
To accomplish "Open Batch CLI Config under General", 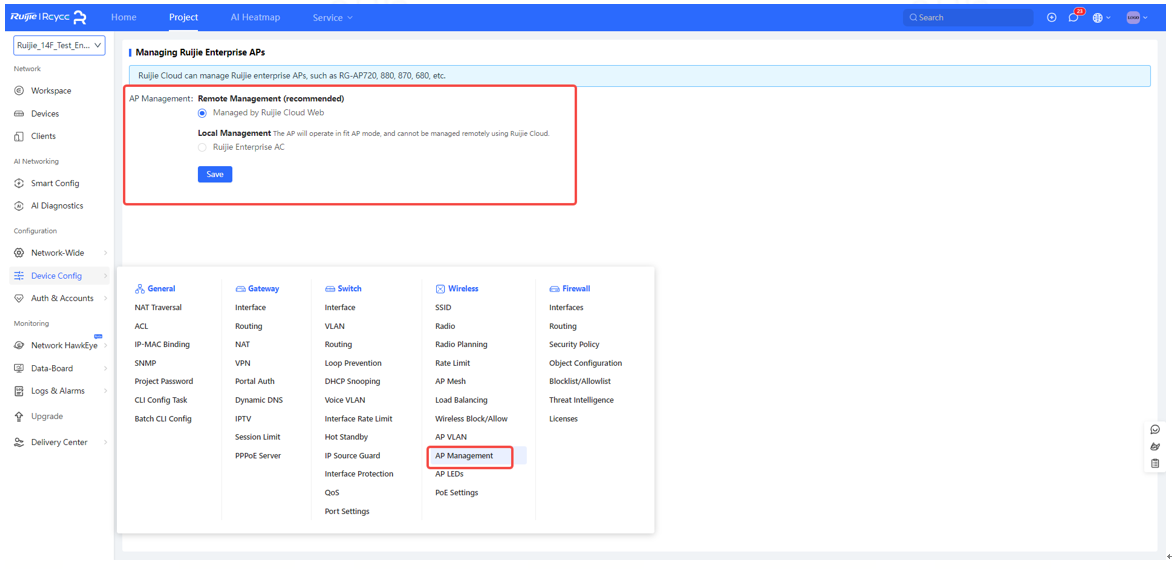I will point(163,419).
